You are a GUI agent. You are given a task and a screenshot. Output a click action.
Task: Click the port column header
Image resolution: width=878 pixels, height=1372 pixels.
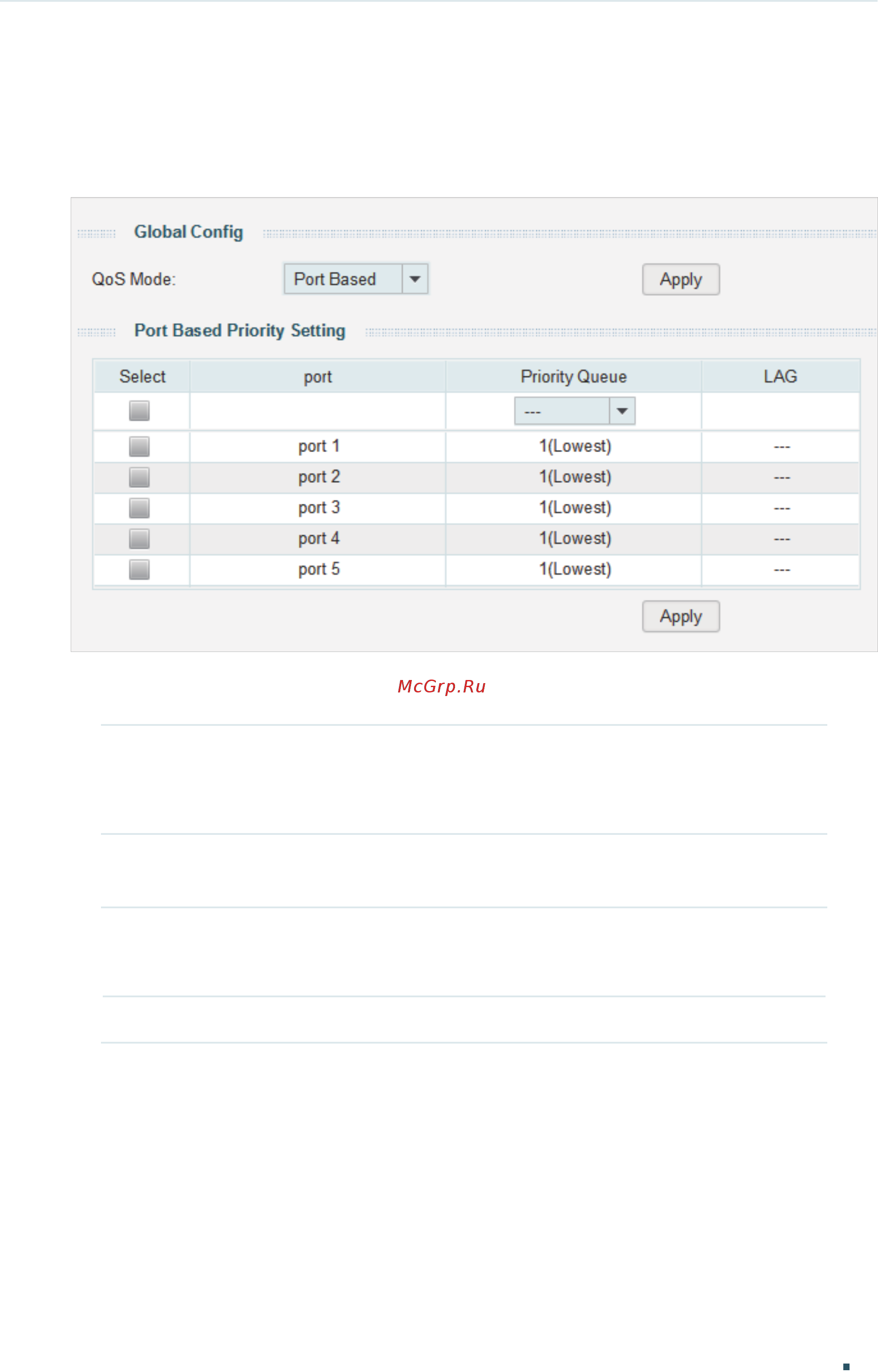pos(318,376)
